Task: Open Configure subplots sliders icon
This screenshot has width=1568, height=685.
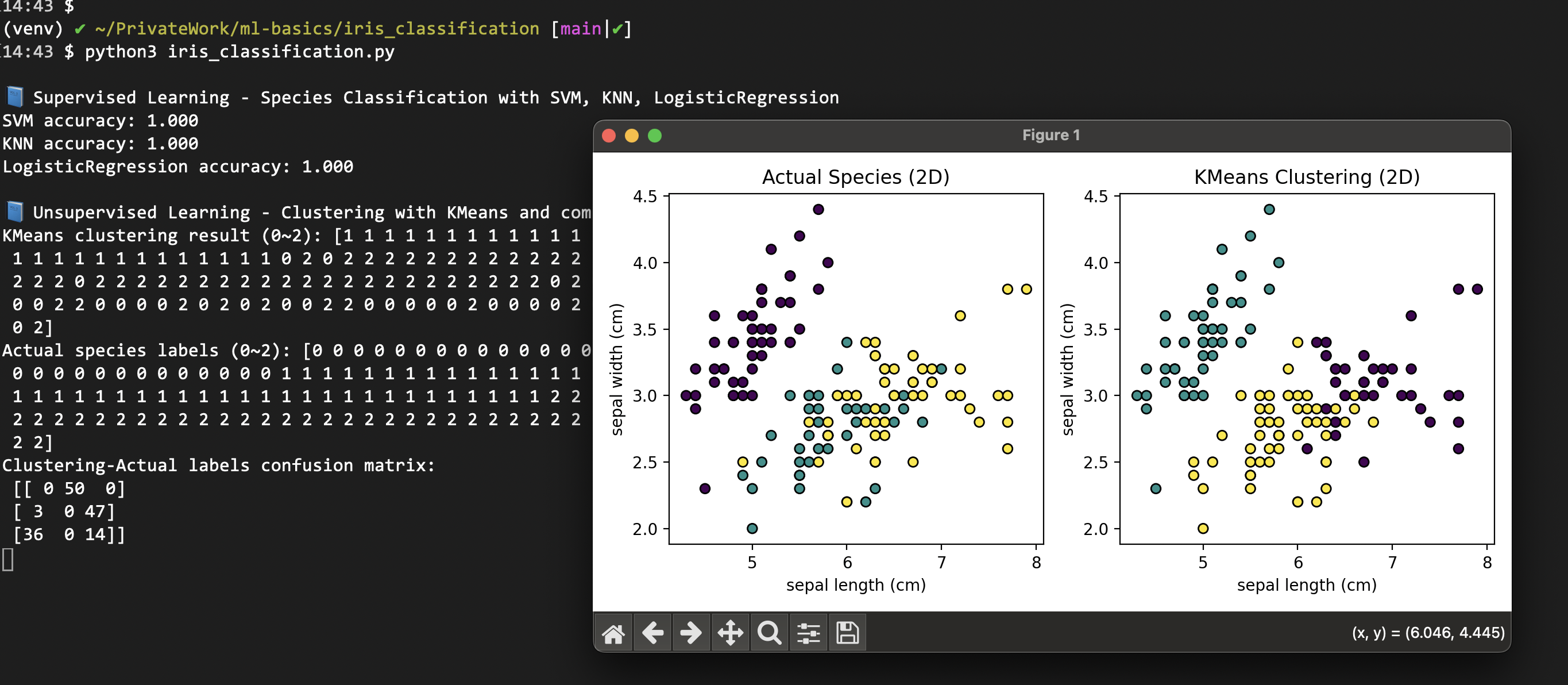Action: tap(808, 633)
